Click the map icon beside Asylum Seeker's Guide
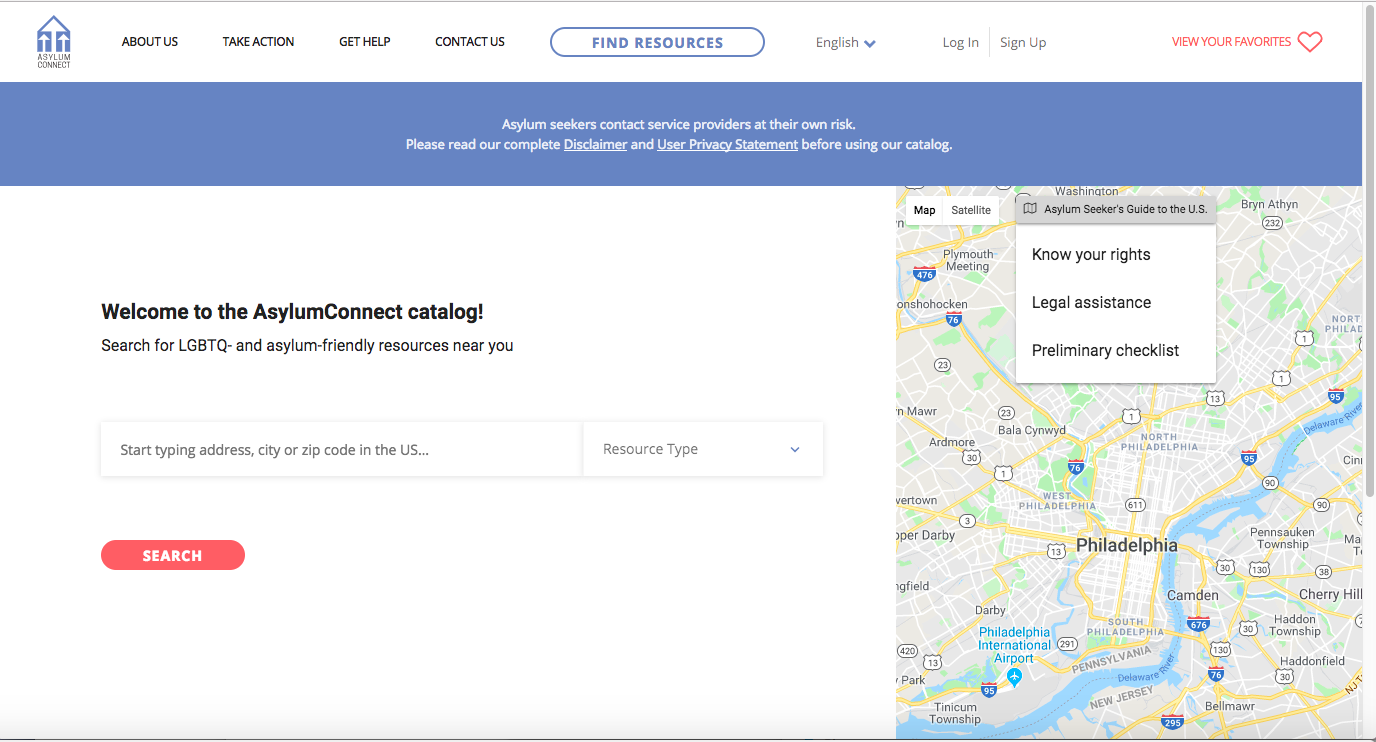The height and width of the screenshot is (742, 1376). pos(1030,209)
